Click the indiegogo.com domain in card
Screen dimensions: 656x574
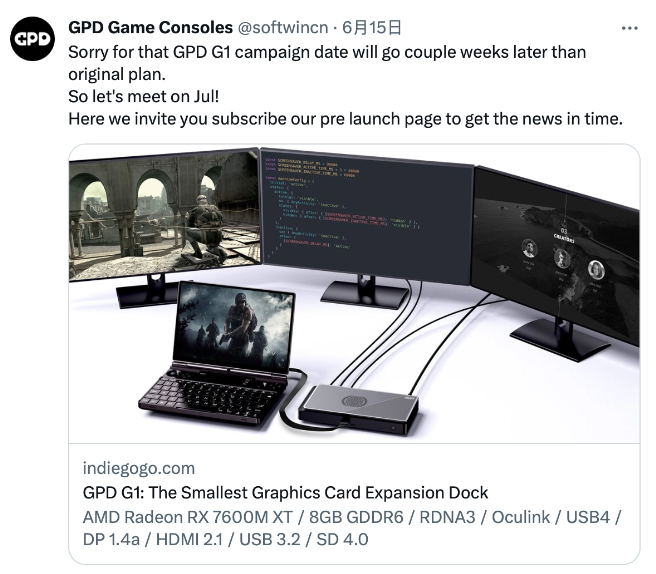click(139, 468)
